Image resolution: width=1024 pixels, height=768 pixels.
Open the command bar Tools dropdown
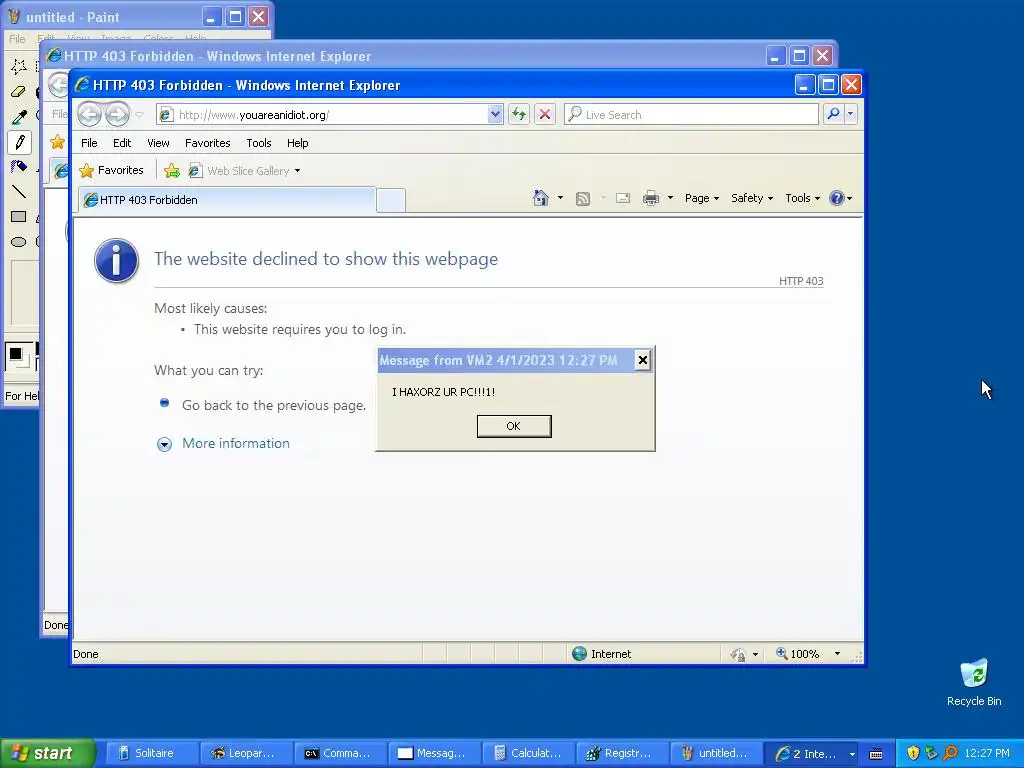(x=803, y=198)
